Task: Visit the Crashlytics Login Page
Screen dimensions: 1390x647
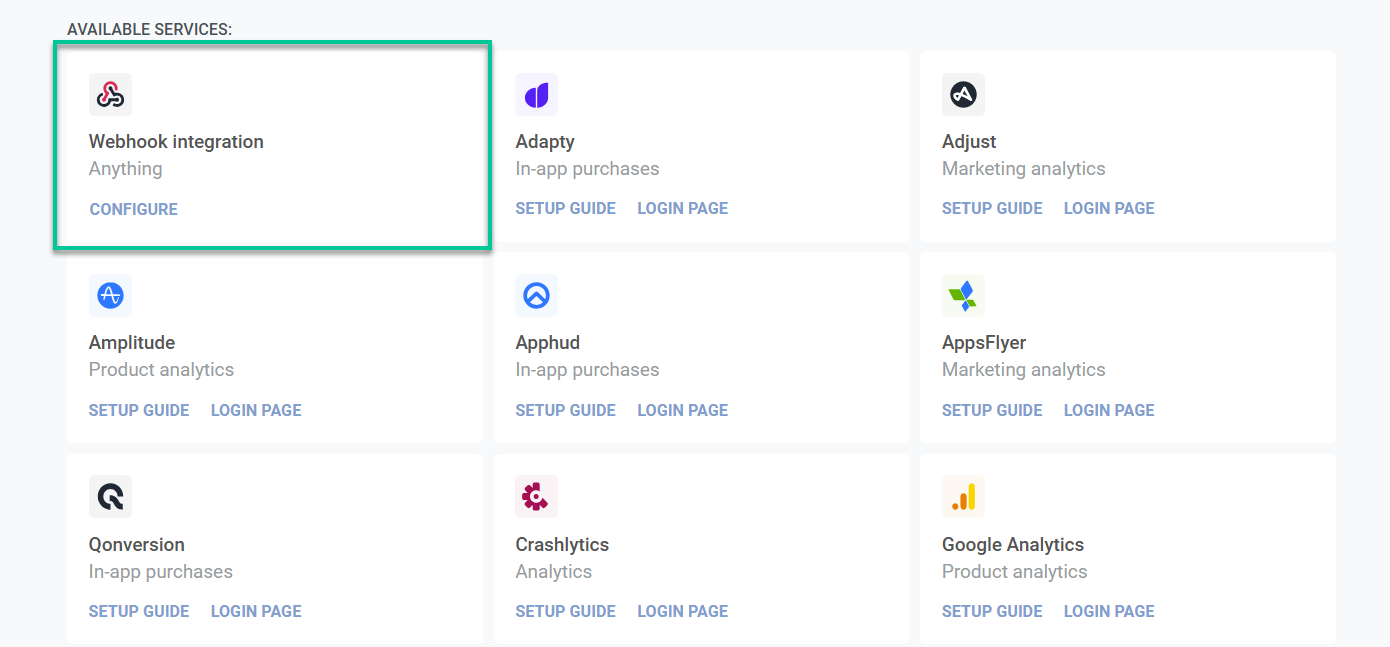Action: [682, 611]
